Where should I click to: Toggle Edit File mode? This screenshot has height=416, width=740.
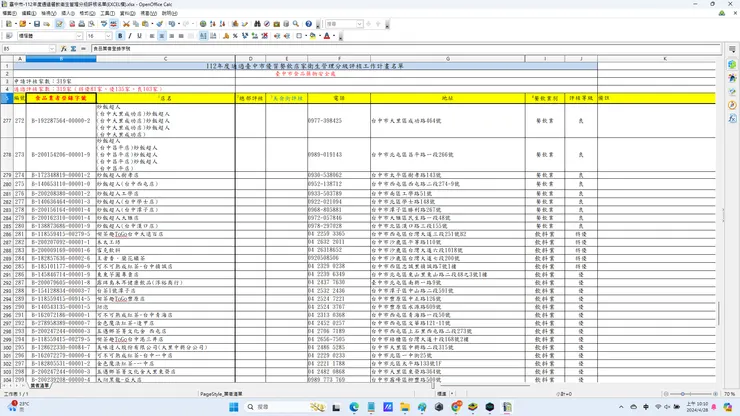point(59,24)
